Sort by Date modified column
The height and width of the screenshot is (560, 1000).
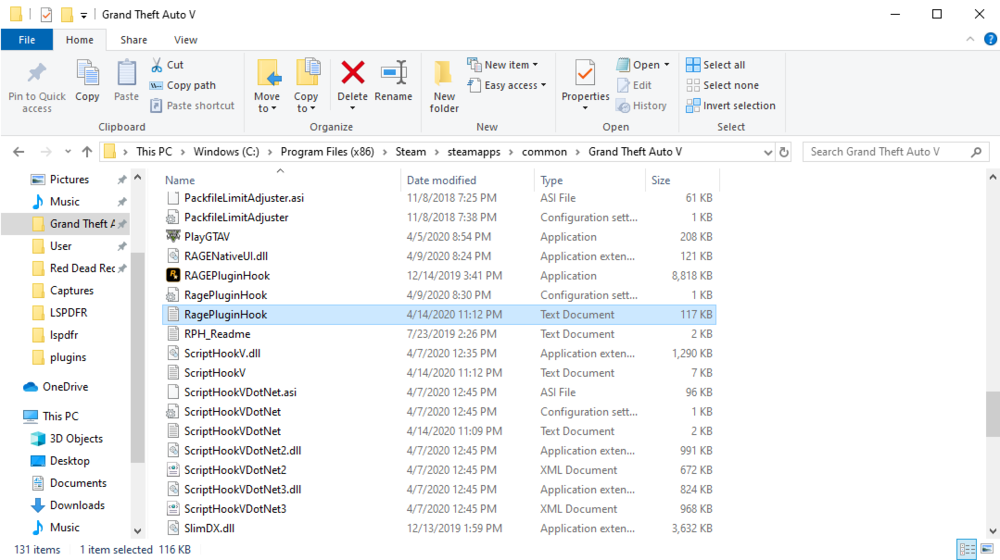click(441, 181)
